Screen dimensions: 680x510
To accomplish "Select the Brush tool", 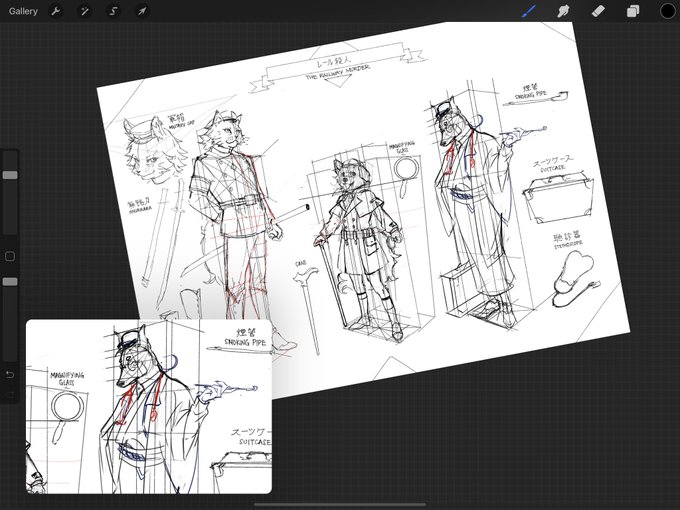I will [529, 11].
